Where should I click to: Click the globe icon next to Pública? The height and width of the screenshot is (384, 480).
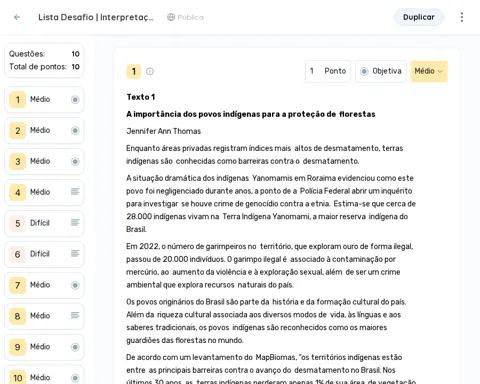(x=171, y=17)
